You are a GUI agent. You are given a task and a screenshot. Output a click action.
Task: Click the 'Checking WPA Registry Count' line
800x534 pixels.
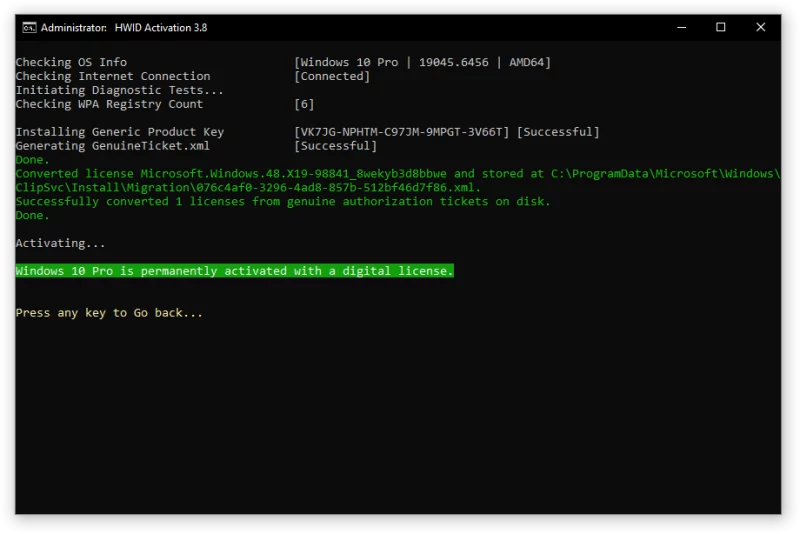point(109,104)
